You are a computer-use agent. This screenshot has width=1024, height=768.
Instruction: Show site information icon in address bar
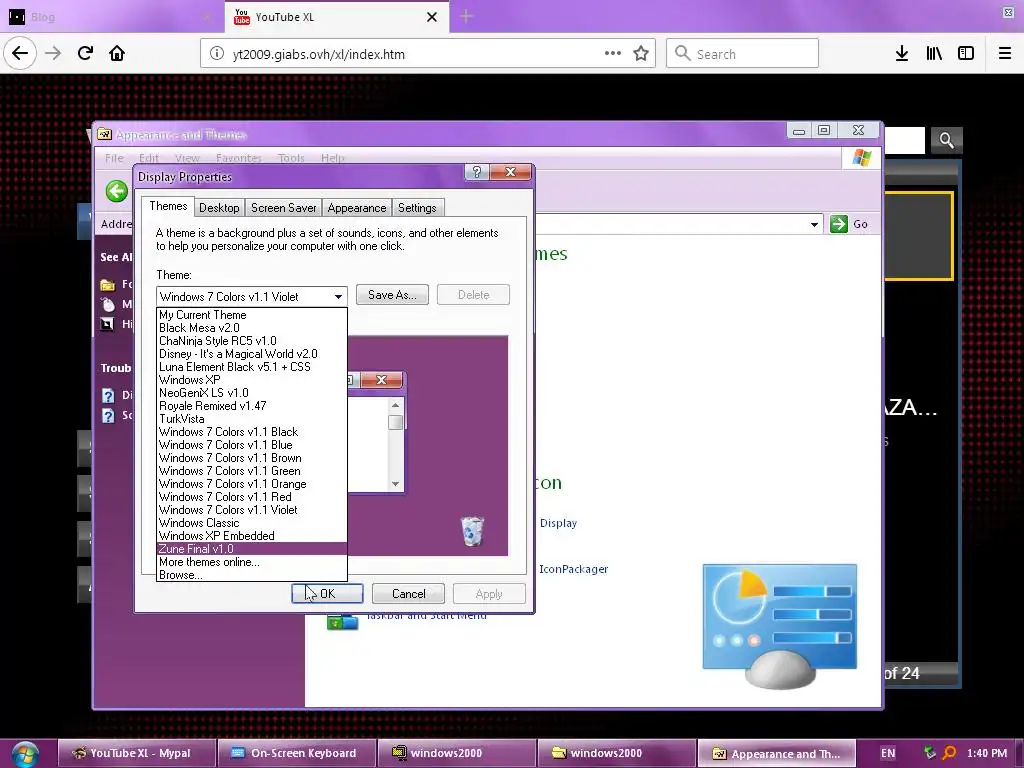(217, 54)
